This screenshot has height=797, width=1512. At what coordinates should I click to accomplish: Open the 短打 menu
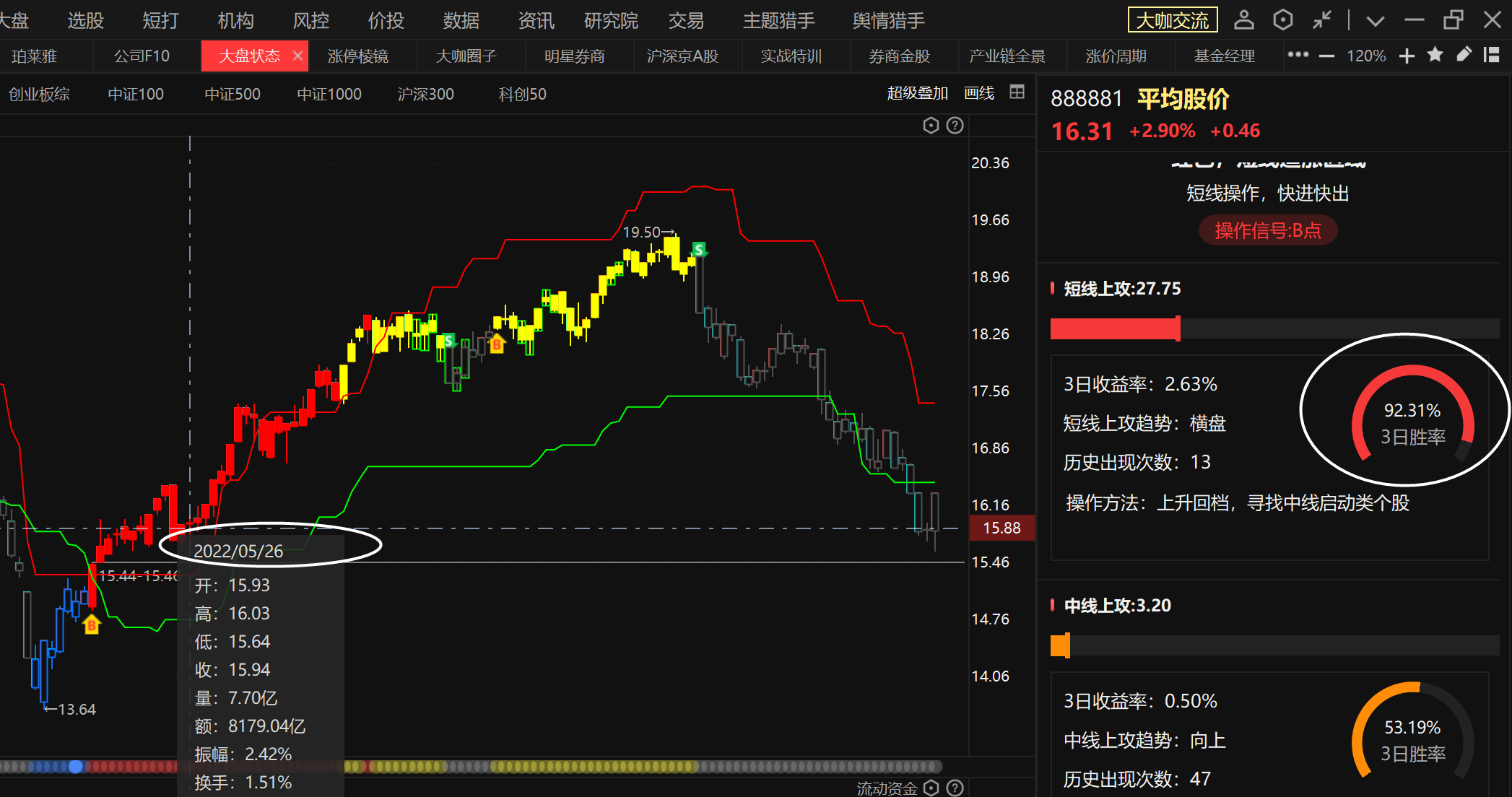[160, 20]
